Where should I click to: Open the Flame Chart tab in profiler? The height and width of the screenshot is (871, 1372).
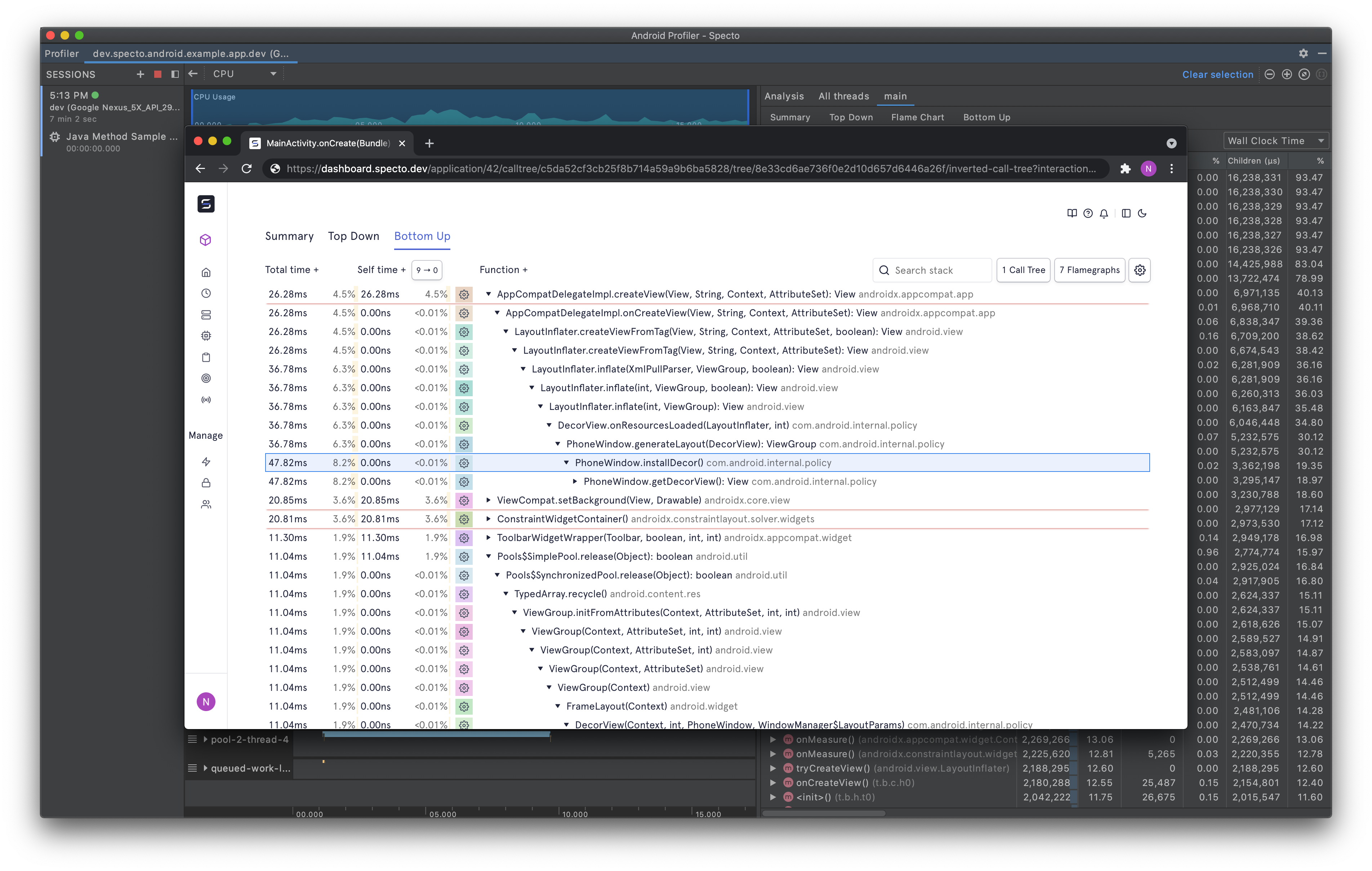point(917,117)
